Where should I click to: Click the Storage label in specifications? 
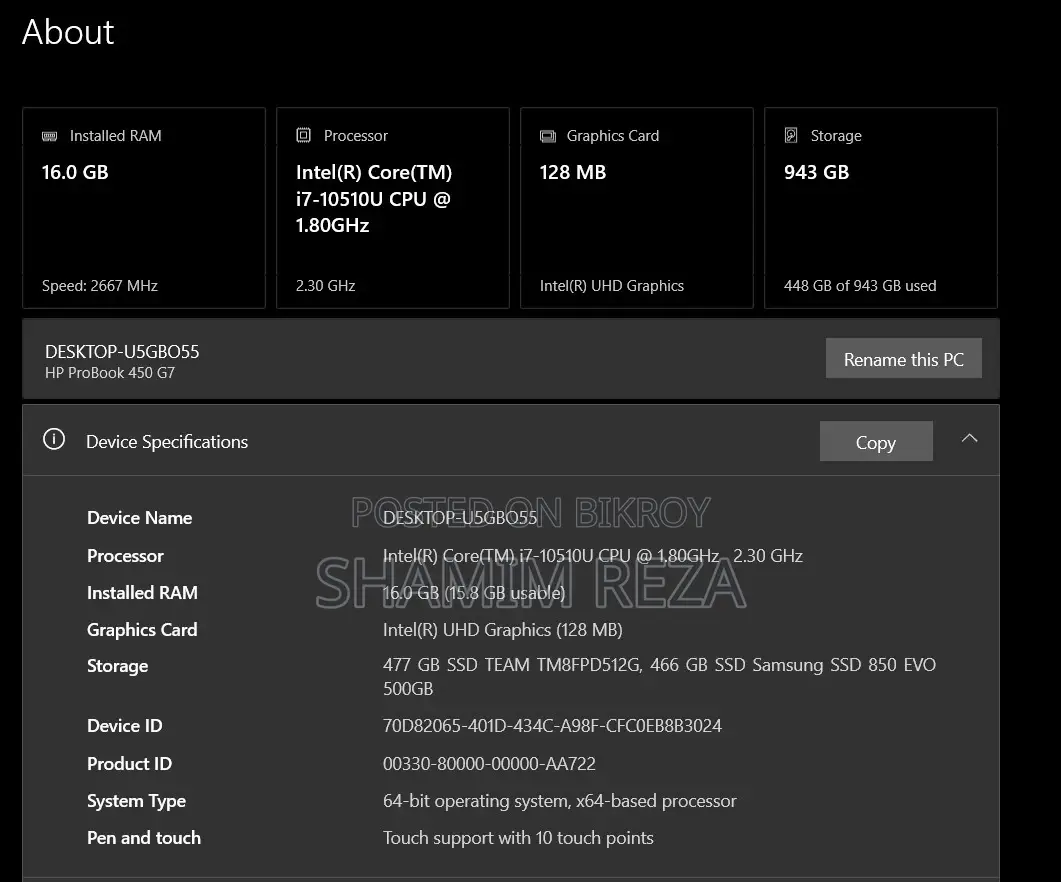pyautogui.click(x=118, y=666)
